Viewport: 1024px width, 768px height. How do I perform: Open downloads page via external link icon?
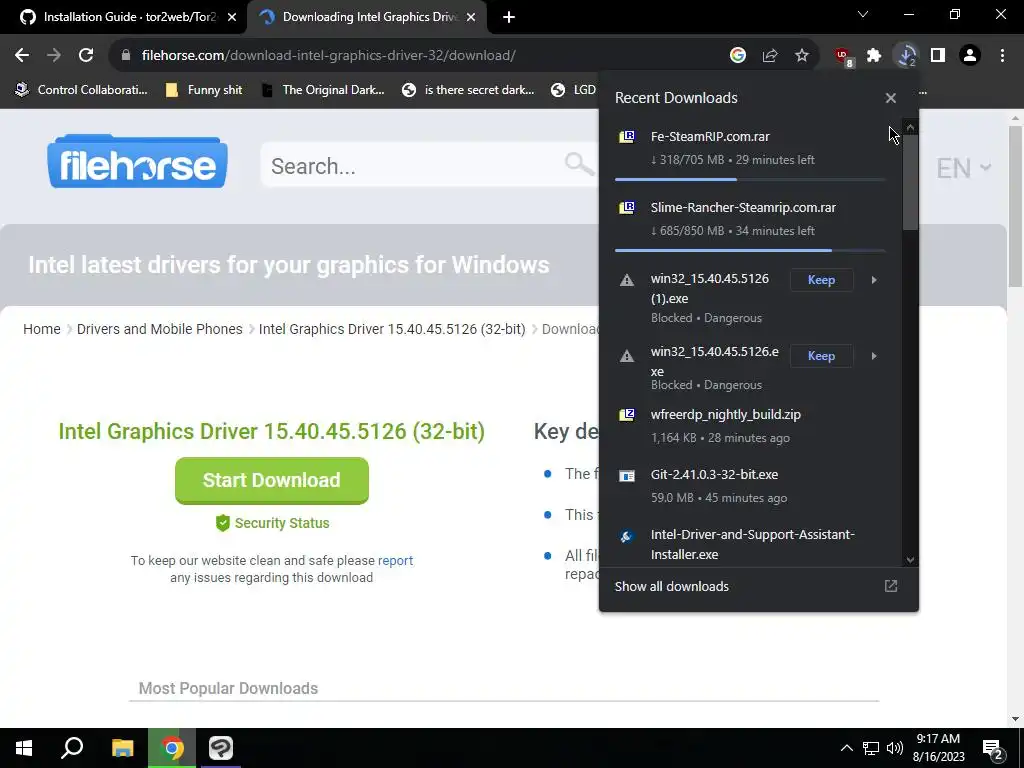coord(891,586)
